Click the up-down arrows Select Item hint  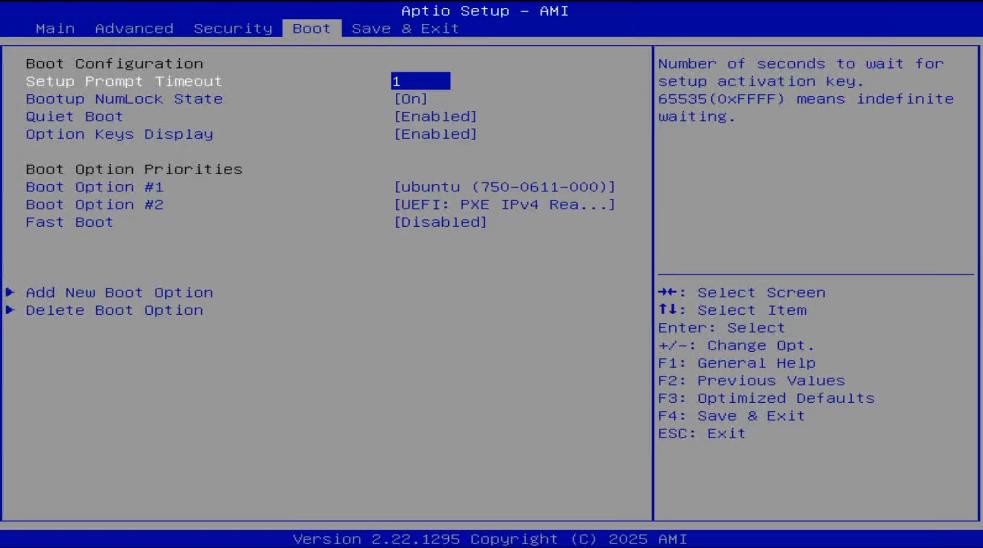click(732, 310)
